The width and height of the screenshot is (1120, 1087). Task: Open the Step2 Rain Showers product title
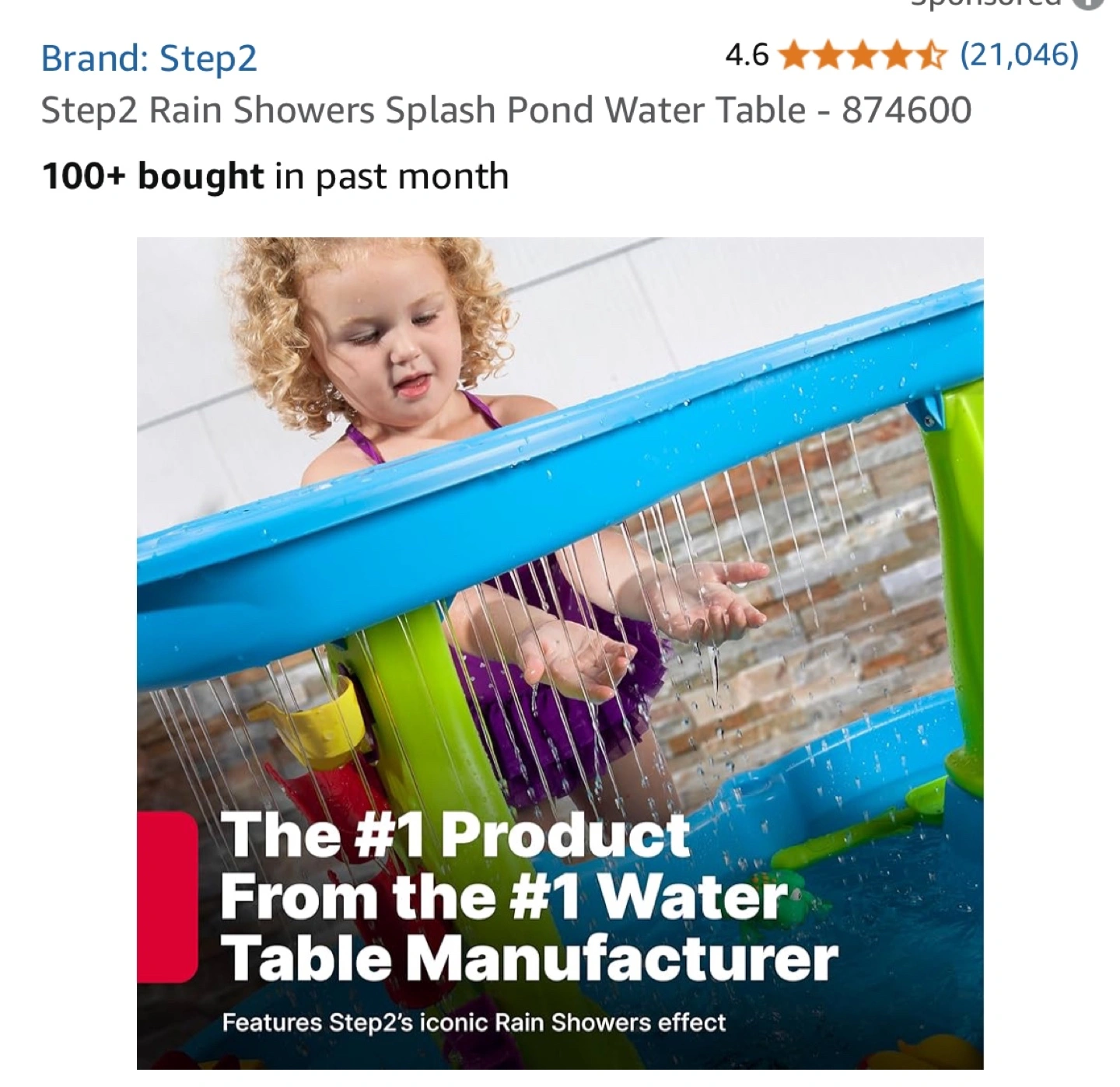(506, 110)
